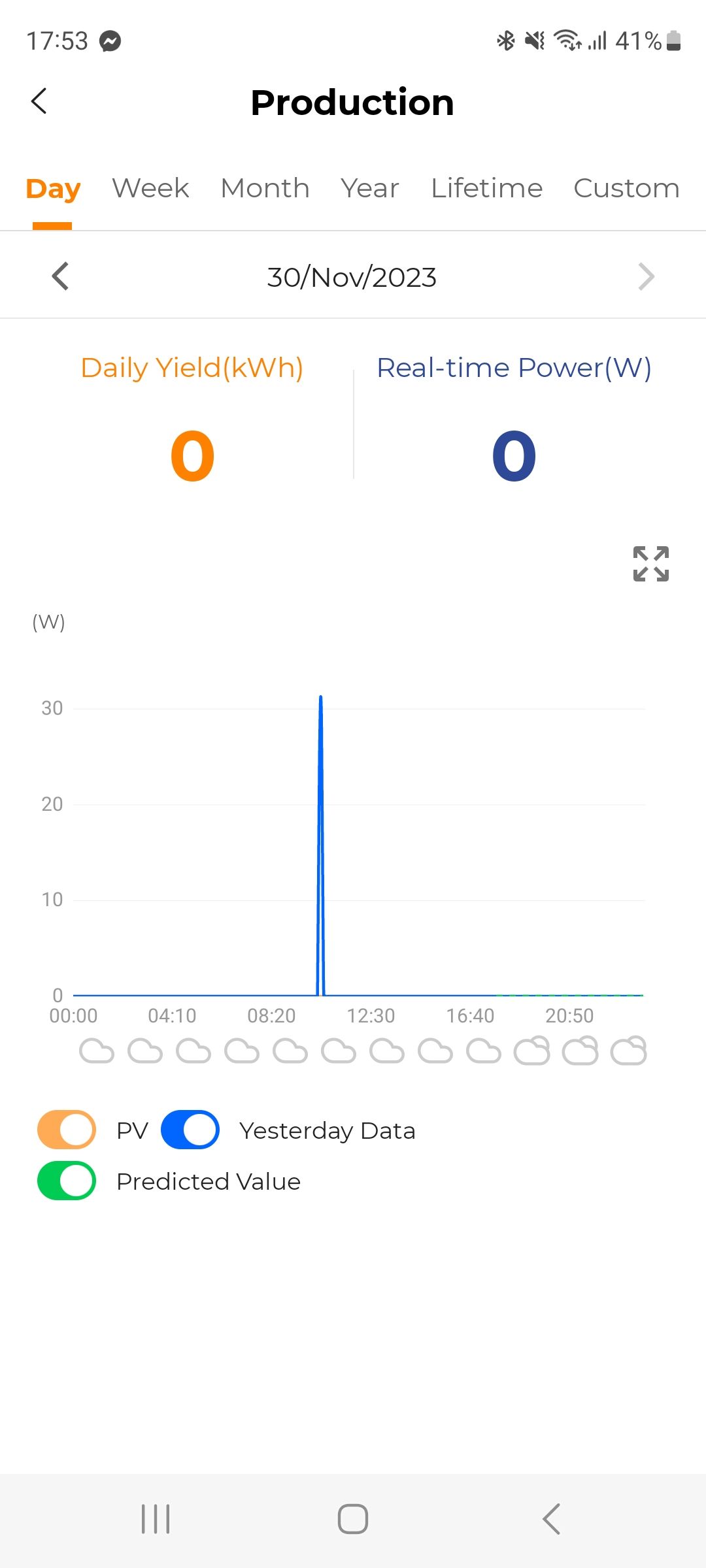Select the Lifetime tab

[x=487, y=188]
